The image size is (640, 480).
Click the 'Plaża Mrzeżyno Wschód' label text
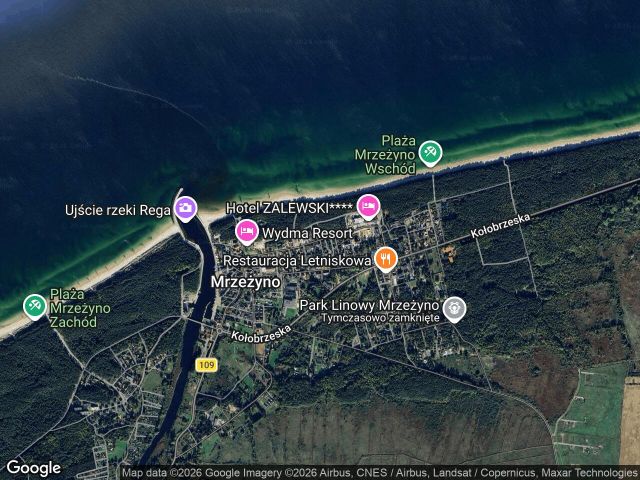[x=385, y=155]
